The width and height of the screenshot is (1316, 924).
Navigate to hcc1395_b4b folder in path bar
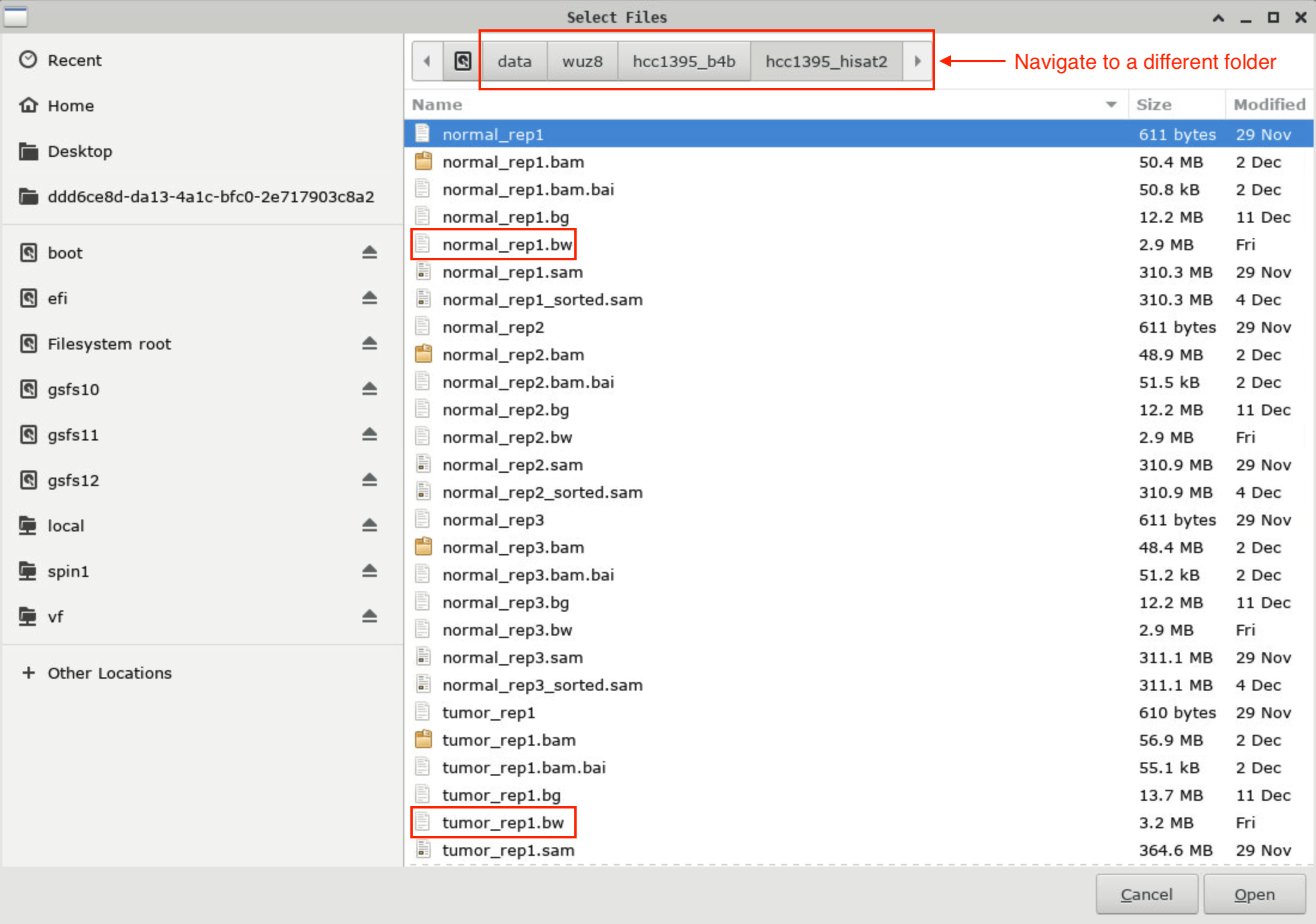tap(684, 61)
